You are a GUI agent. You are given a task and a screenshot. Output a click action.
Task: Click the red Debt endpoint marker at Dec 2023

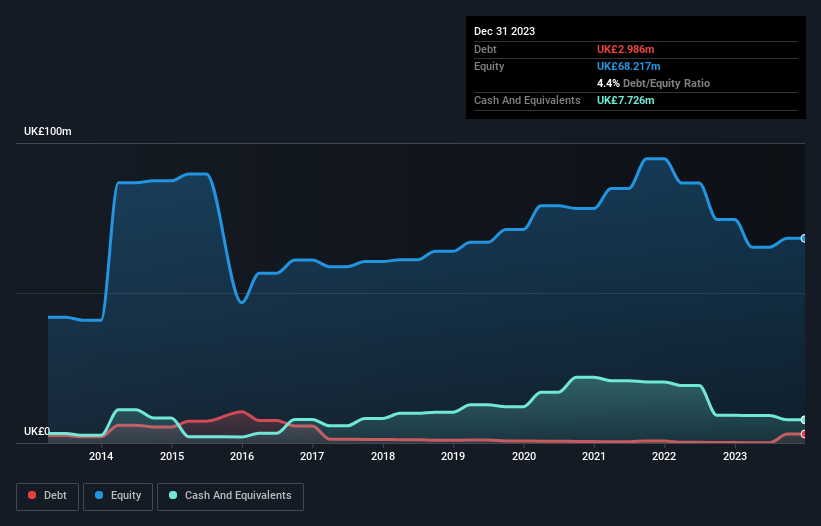coord(804,434)
